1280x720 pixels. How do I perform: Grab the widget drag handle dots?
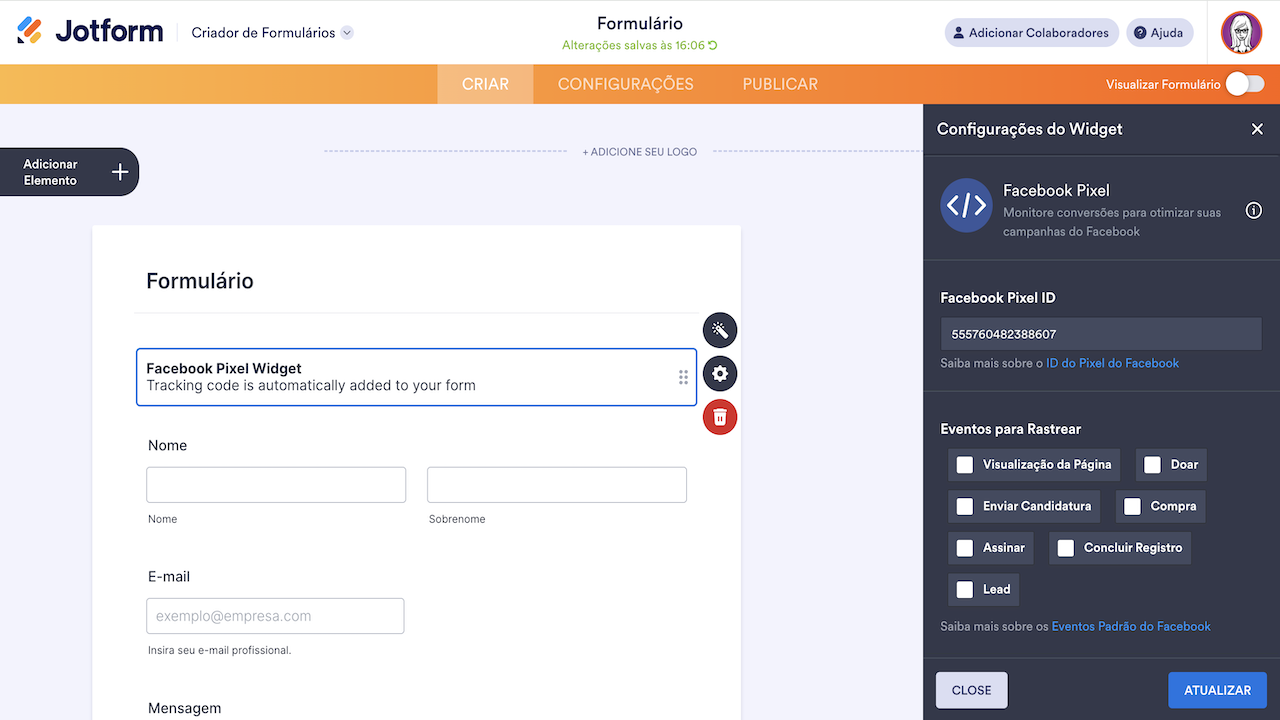683,377
